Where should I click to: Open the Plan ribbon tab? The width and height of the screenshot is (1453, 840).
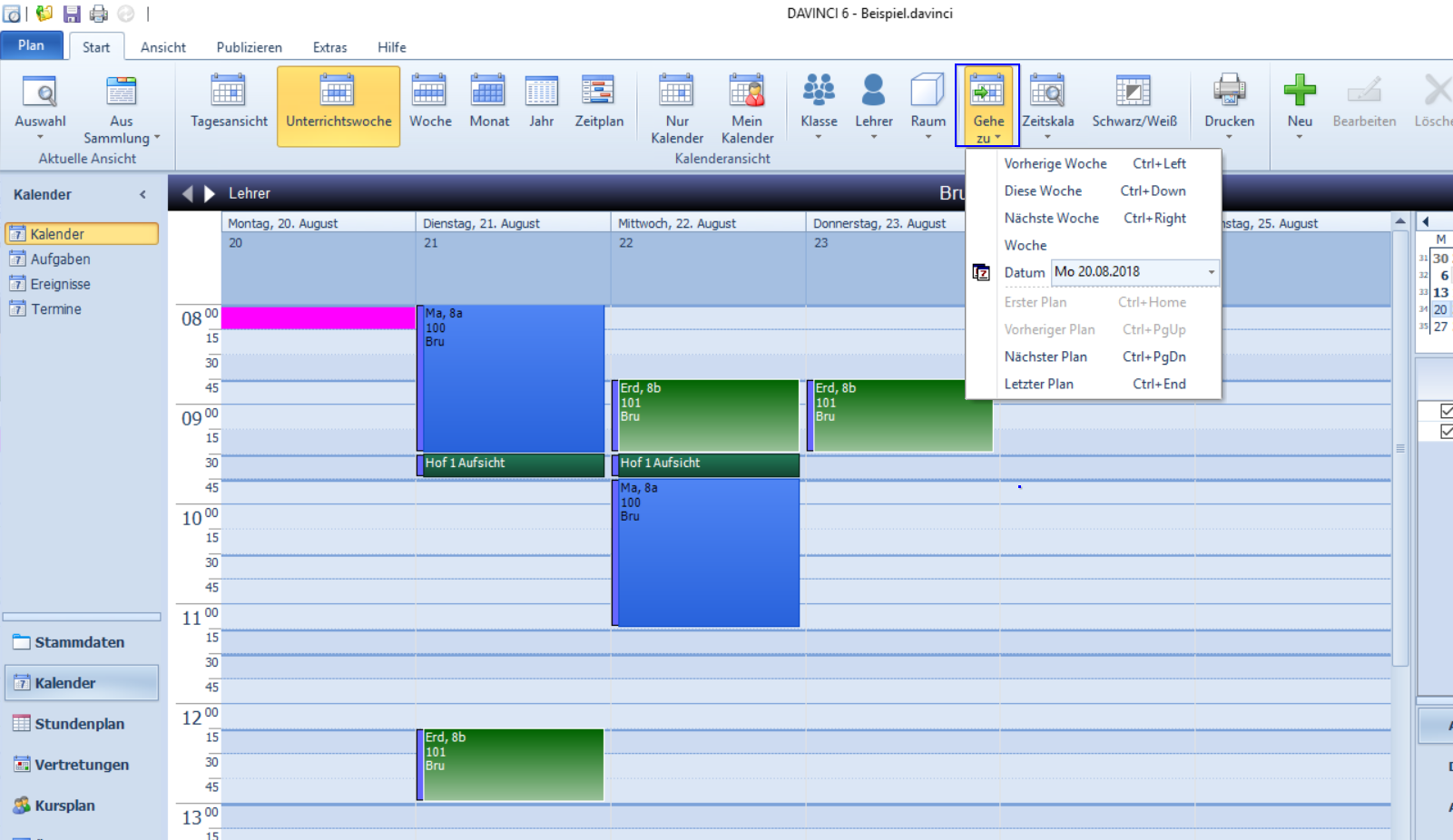[31, 45]
